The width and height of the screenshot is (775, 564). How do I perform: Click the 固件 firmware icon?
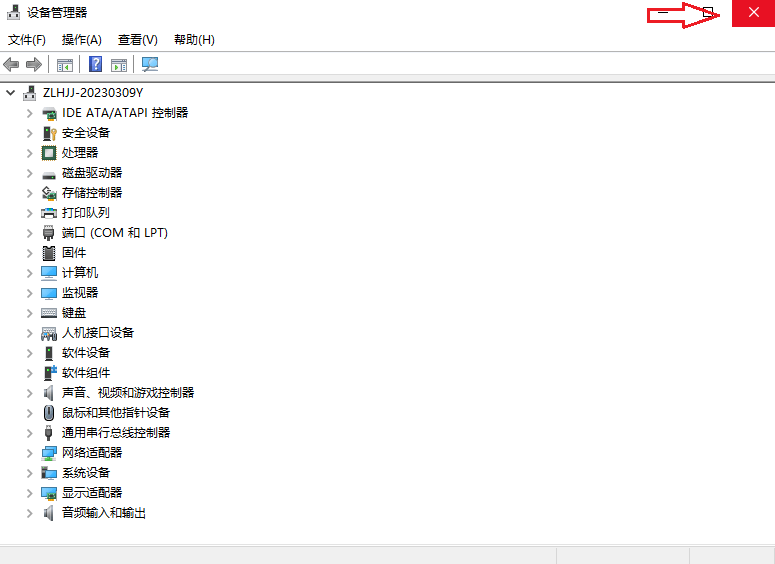pyautogui.click(x=49, y=253)
